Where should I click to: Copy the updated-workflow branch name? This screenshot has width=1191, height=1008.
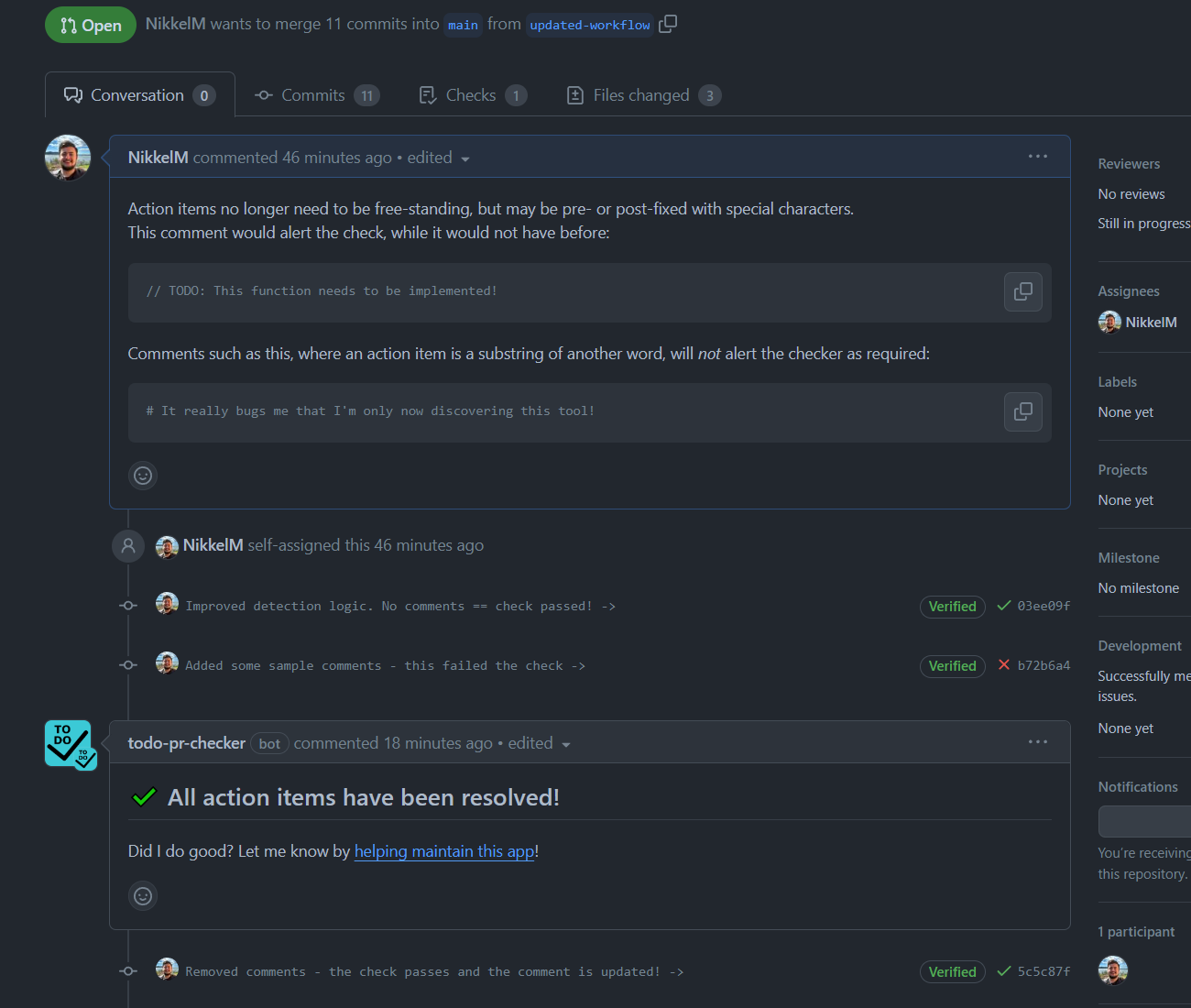(x=668, y=24)
